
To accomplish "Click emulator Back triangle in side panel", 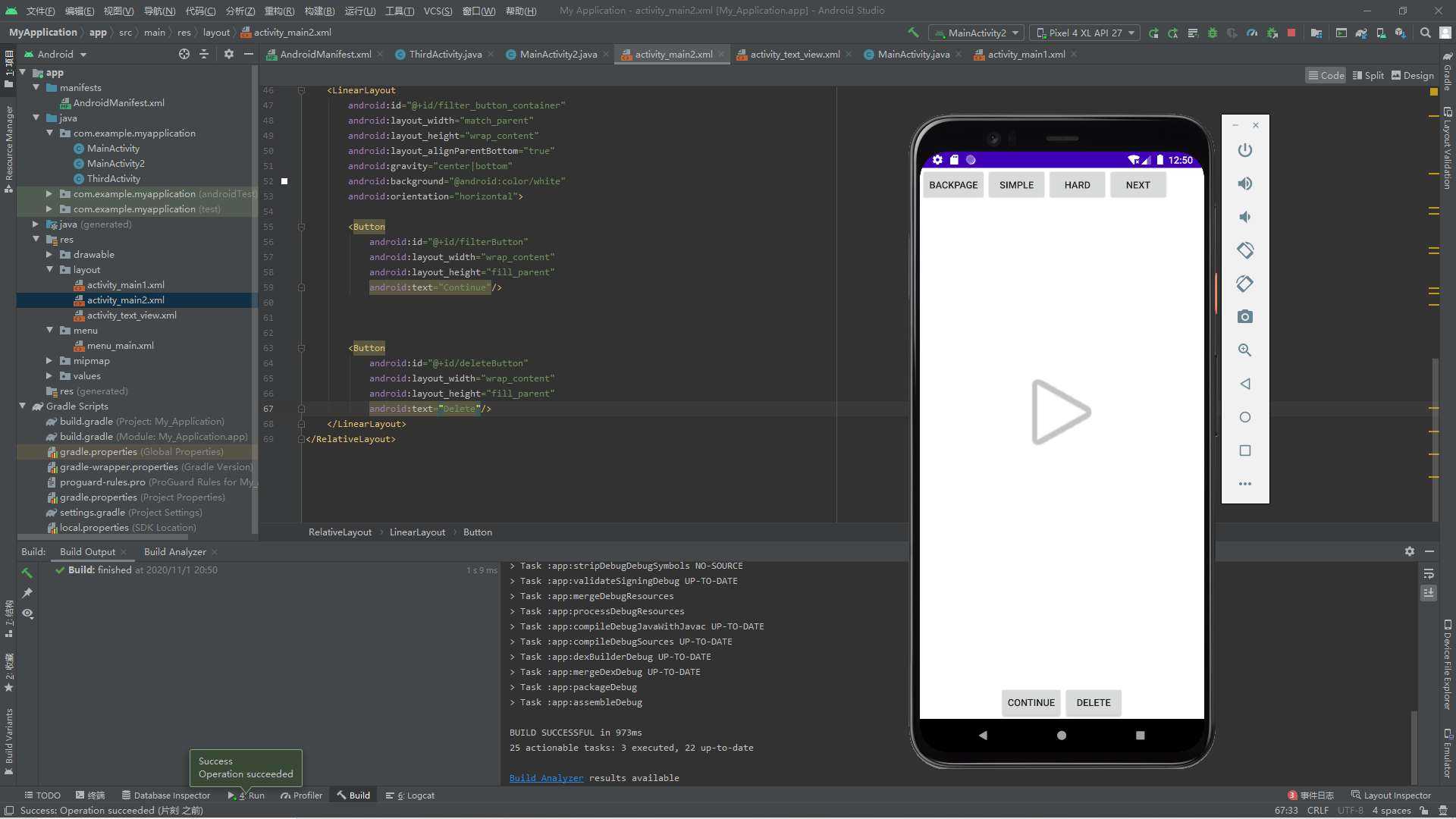I will [1245, 384].
